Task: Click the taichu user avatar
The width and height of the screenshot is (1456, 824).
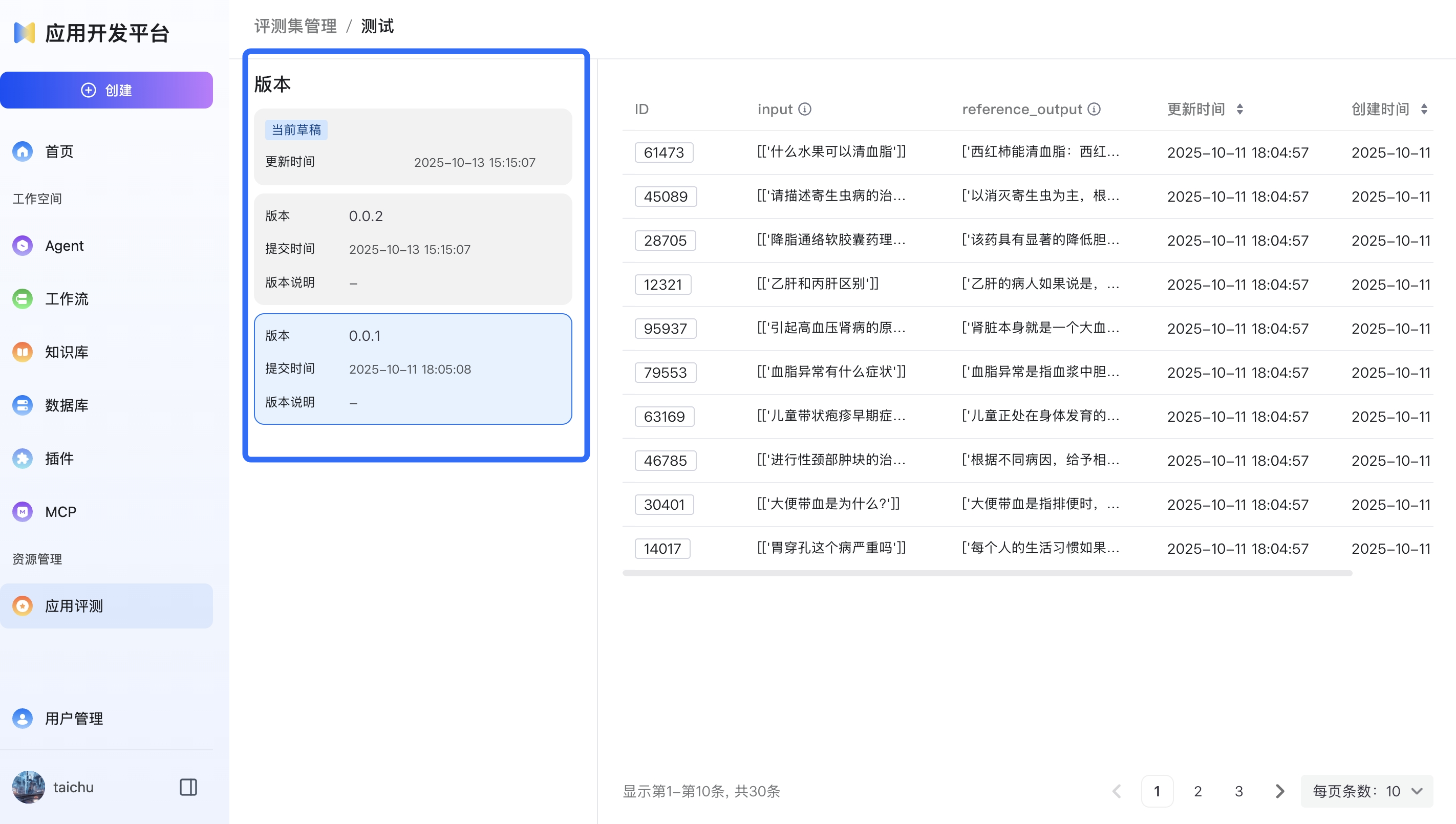Action: [x=29, y=787]
